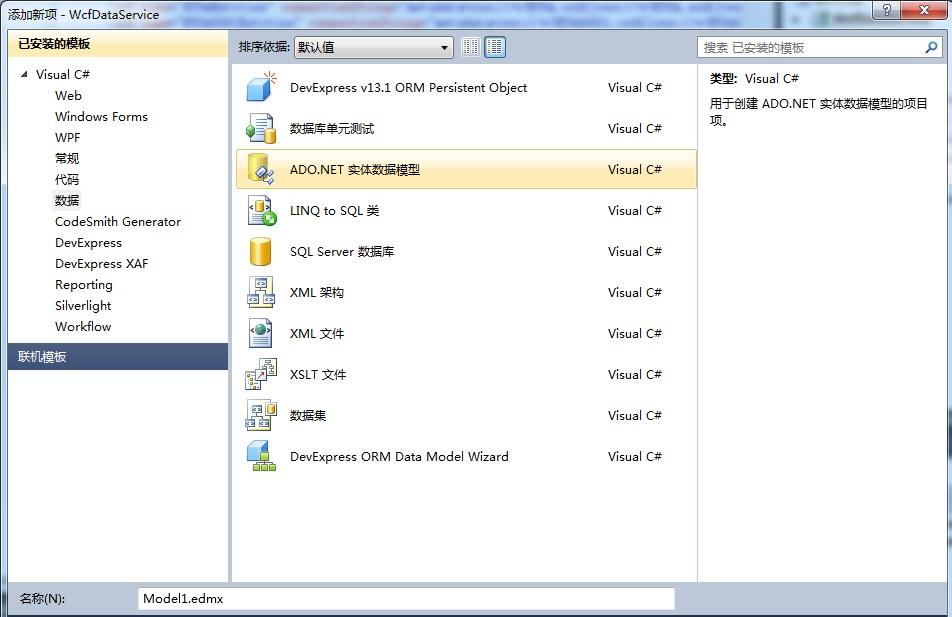This screenshot has width=952, height=617.
Task: Select the 数据集 template name
Action: [308, 415]
